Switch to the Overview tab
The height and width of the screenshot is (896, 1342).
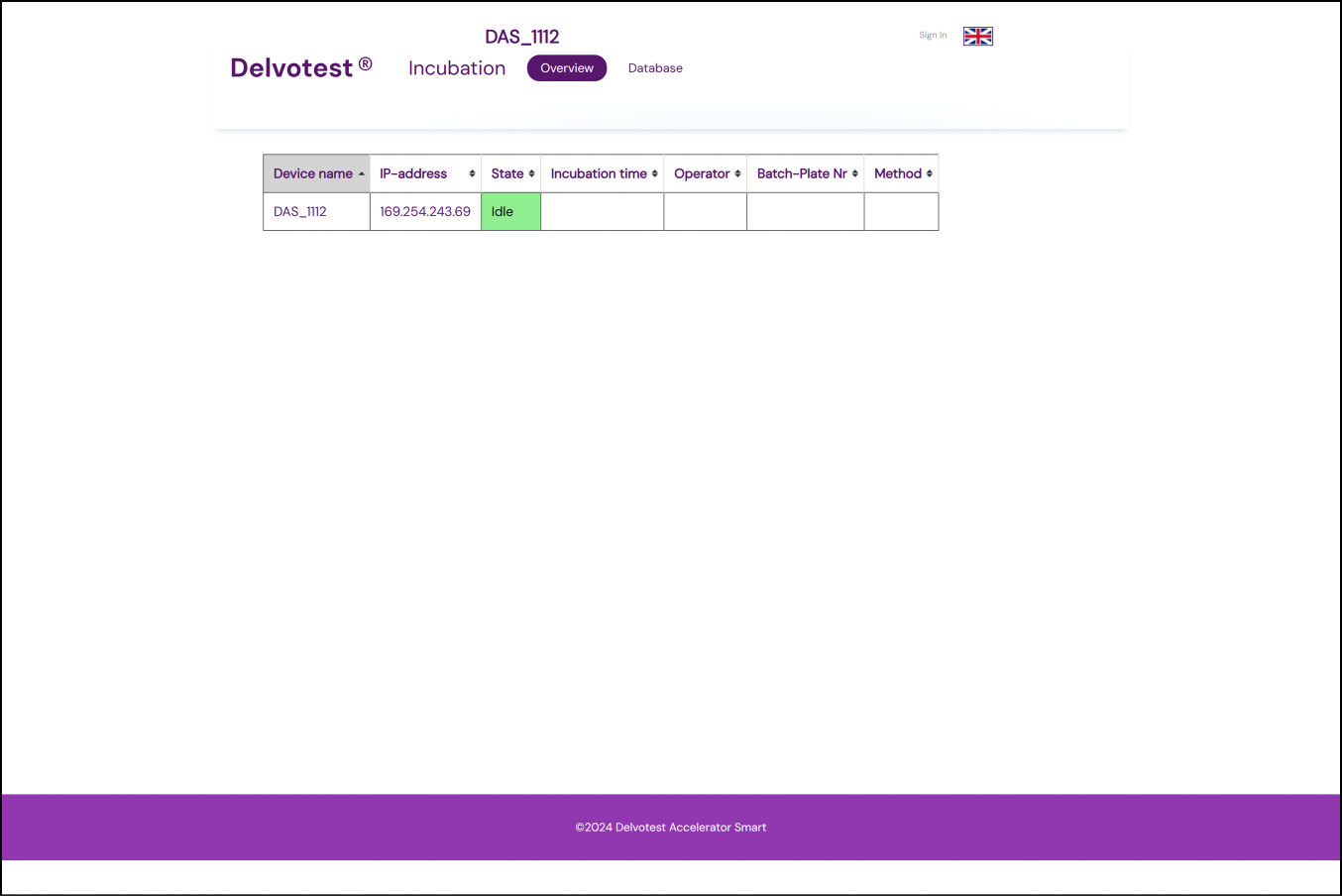[x=566, y=68]
